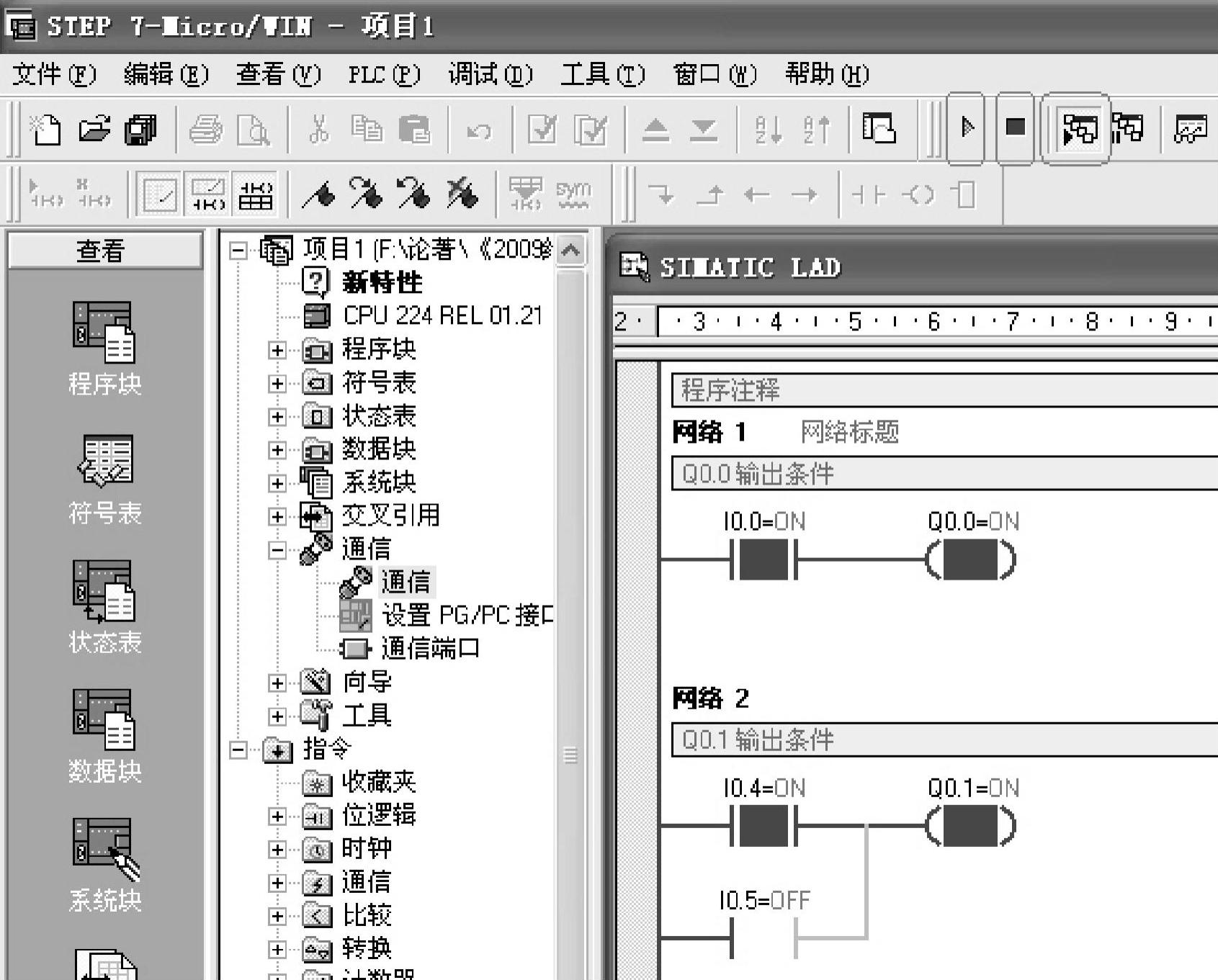Paste from clipboard using the toolbar icon

414,130
